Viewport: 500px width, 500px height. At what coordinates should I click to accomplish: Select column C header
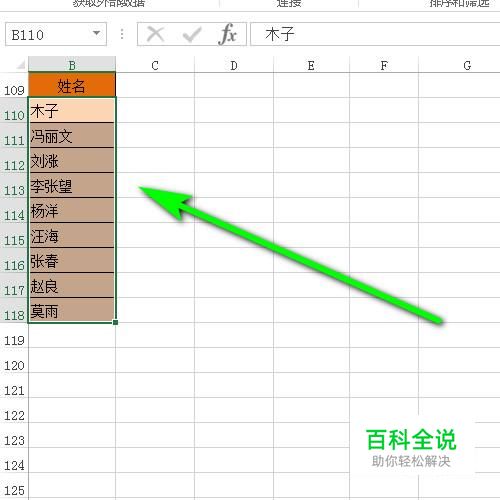coord(155,65)
